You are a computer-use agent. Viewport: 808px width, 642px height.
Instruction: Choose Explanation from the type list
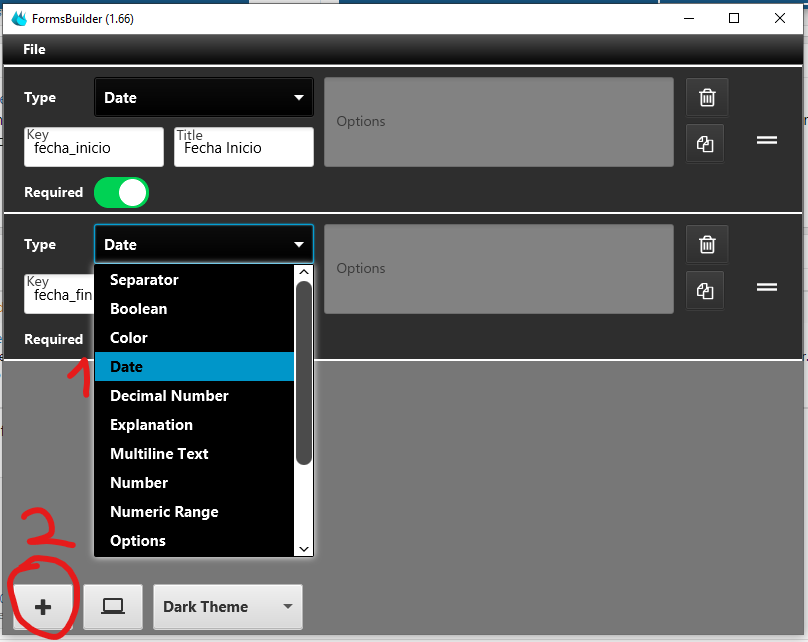click(x=194, y=425)
